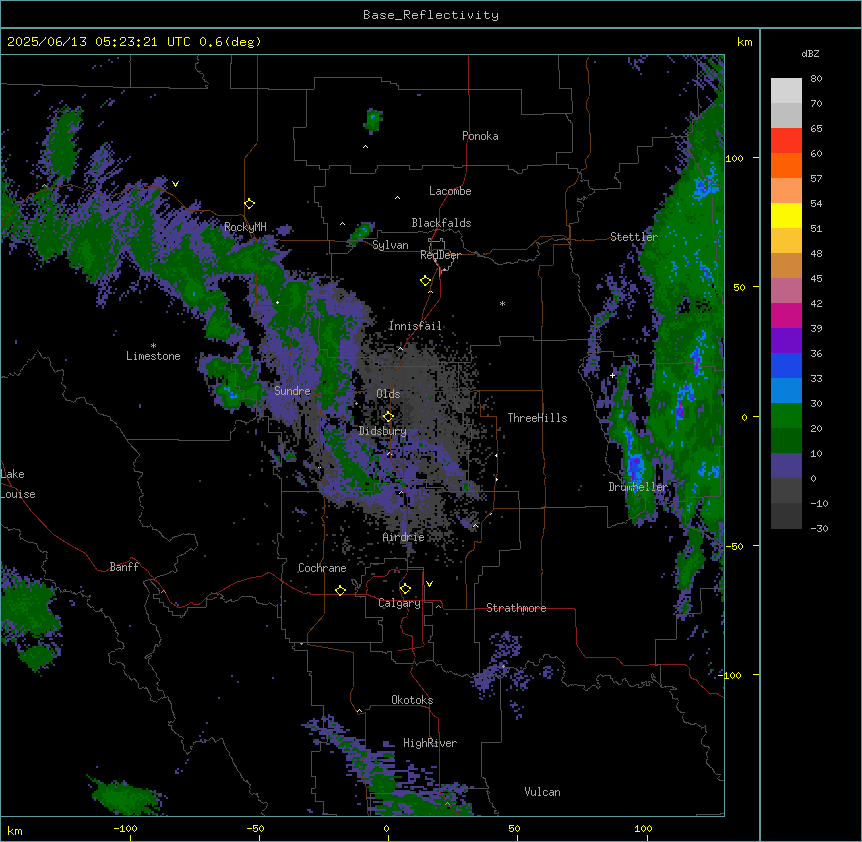
Task: Click the -50 tick on the bottom axis
Action: 255,828
